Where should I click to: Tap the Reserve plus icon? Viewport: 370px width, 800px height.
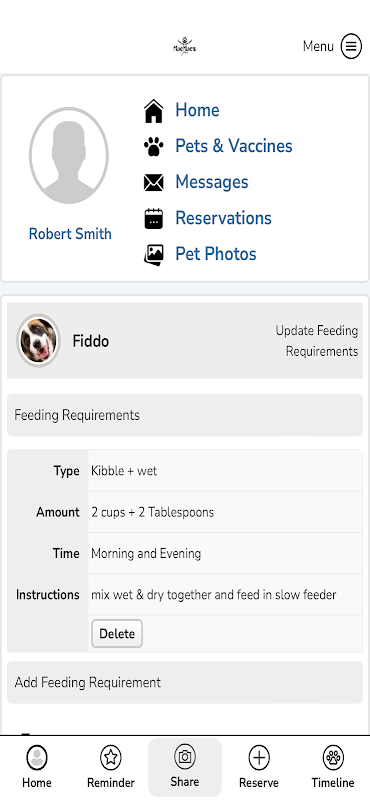click(x=259, y=758)
